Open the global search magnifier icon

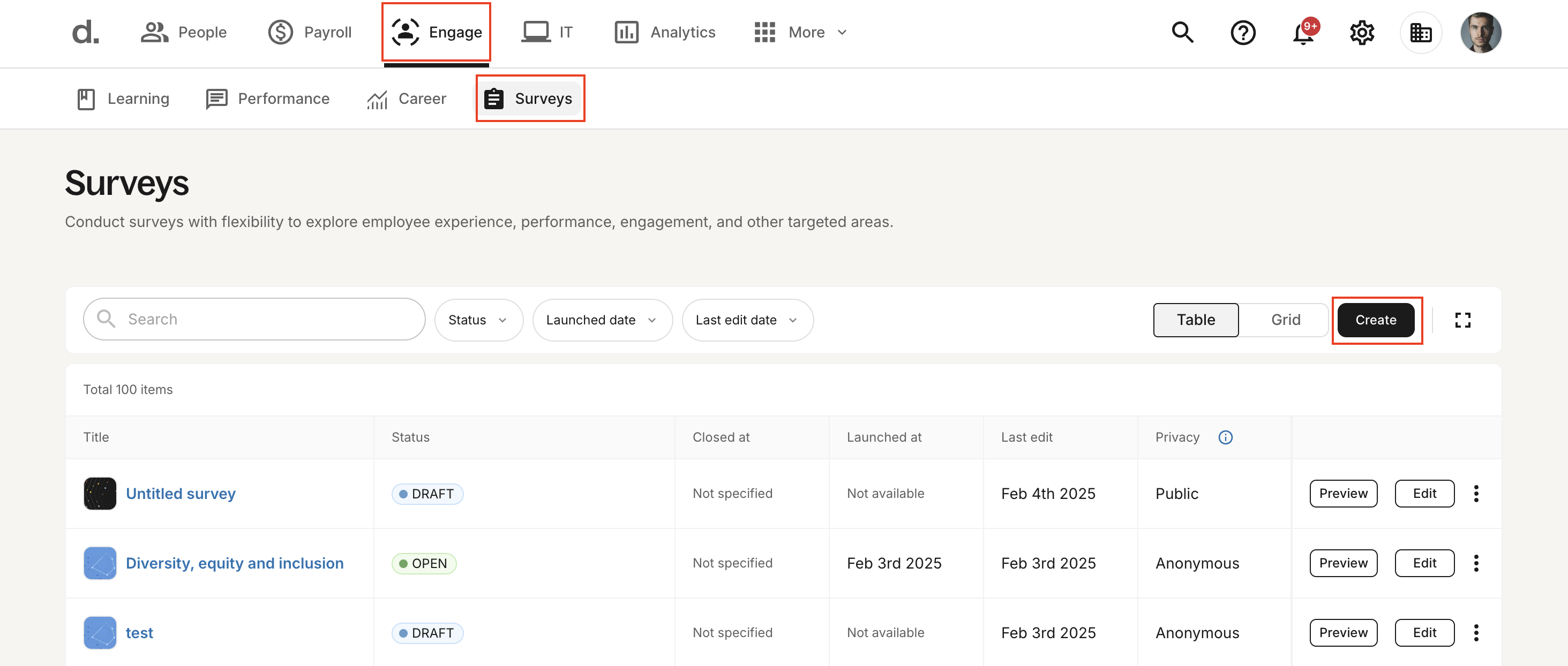point(1182,32)
